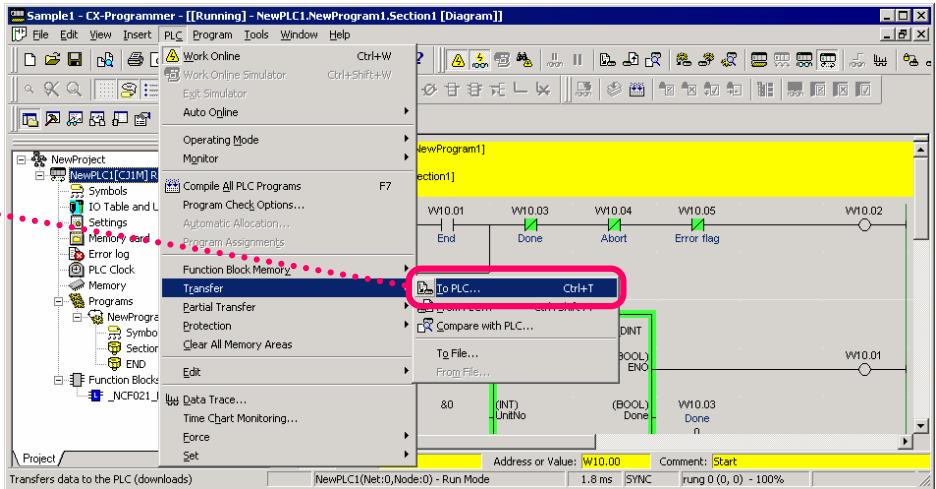
Task: Select Error log in project tree
Action: [109, 254]
